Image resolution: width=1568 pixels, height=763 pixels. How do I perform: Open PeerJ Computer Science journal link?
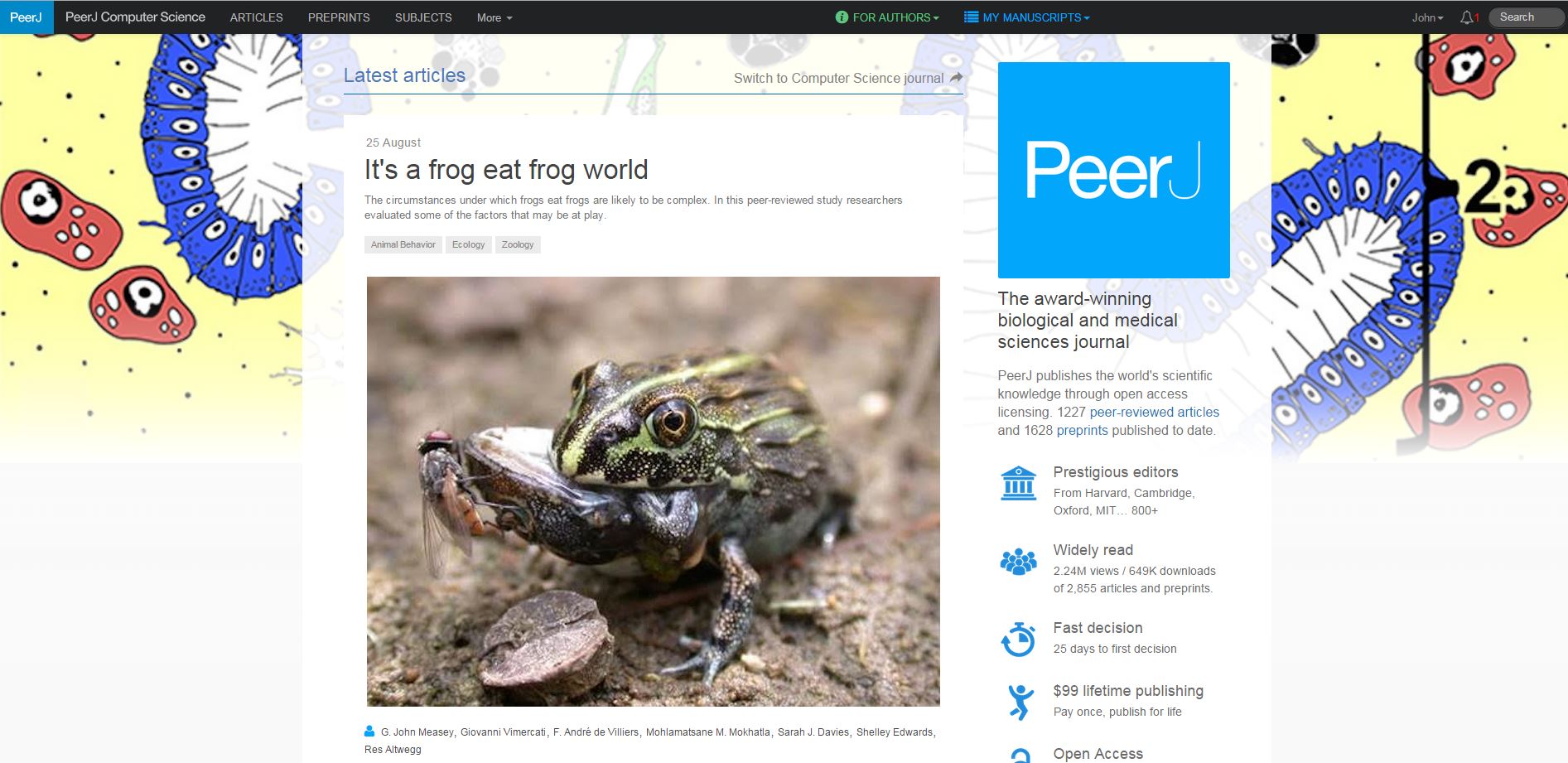[135, 17]
